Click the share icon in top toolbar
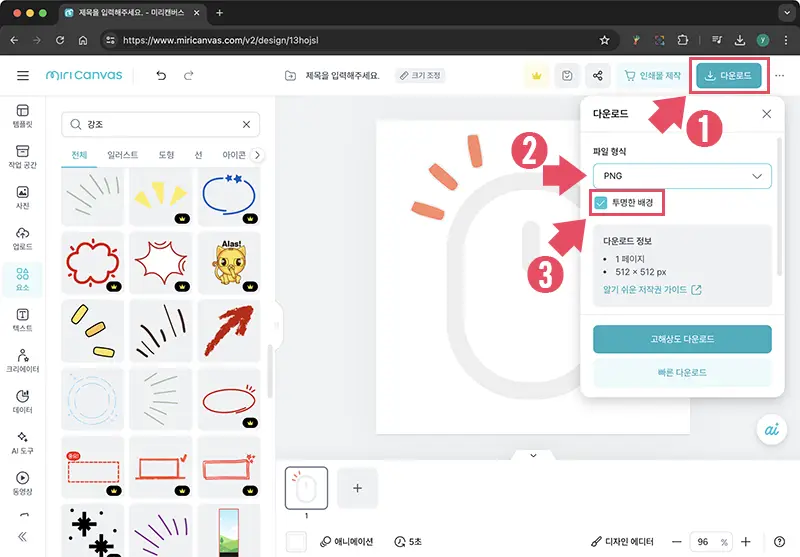The width and height of the screenshot is (800, 557). tap(598, 75)
